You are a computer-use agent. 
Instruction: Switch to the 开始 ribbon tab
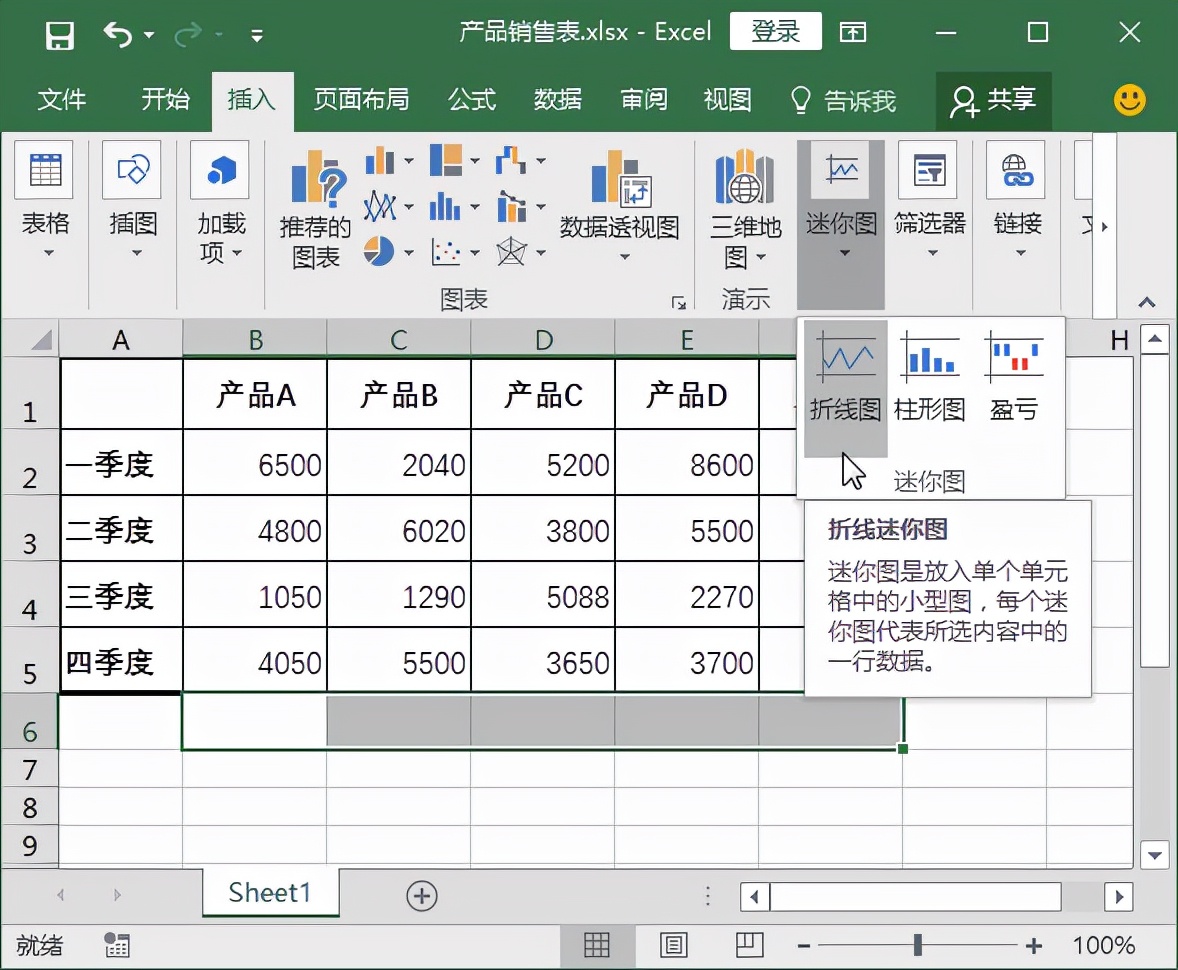(x=164, y=100)
